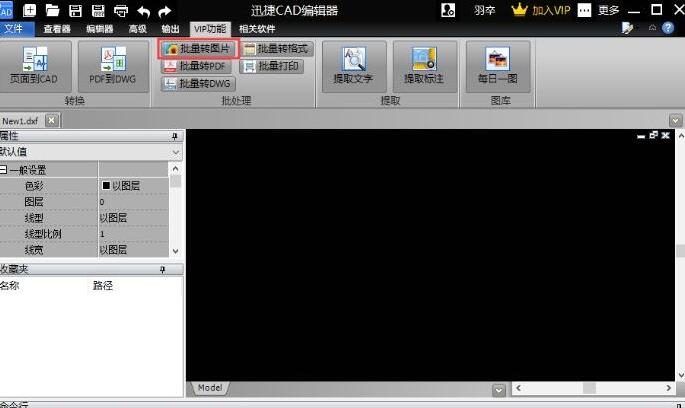This screenshot has width=685, height=408.
Task: Switch to the 查看器 tab
Action: 57,29
